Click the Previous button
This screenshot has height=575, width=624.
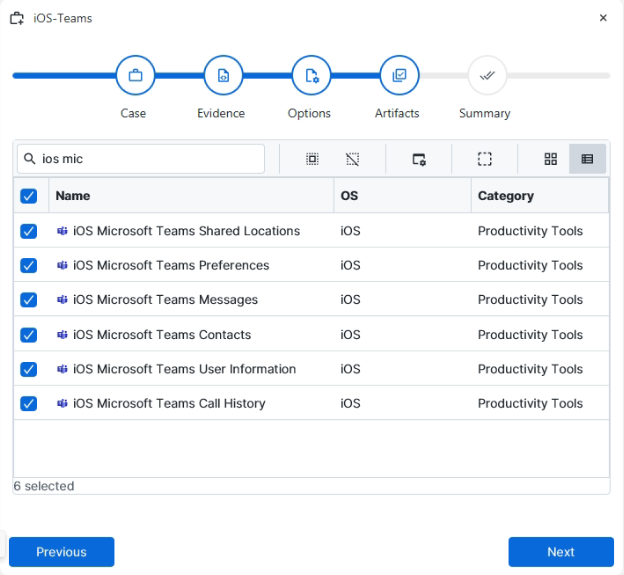click(62, 552)
